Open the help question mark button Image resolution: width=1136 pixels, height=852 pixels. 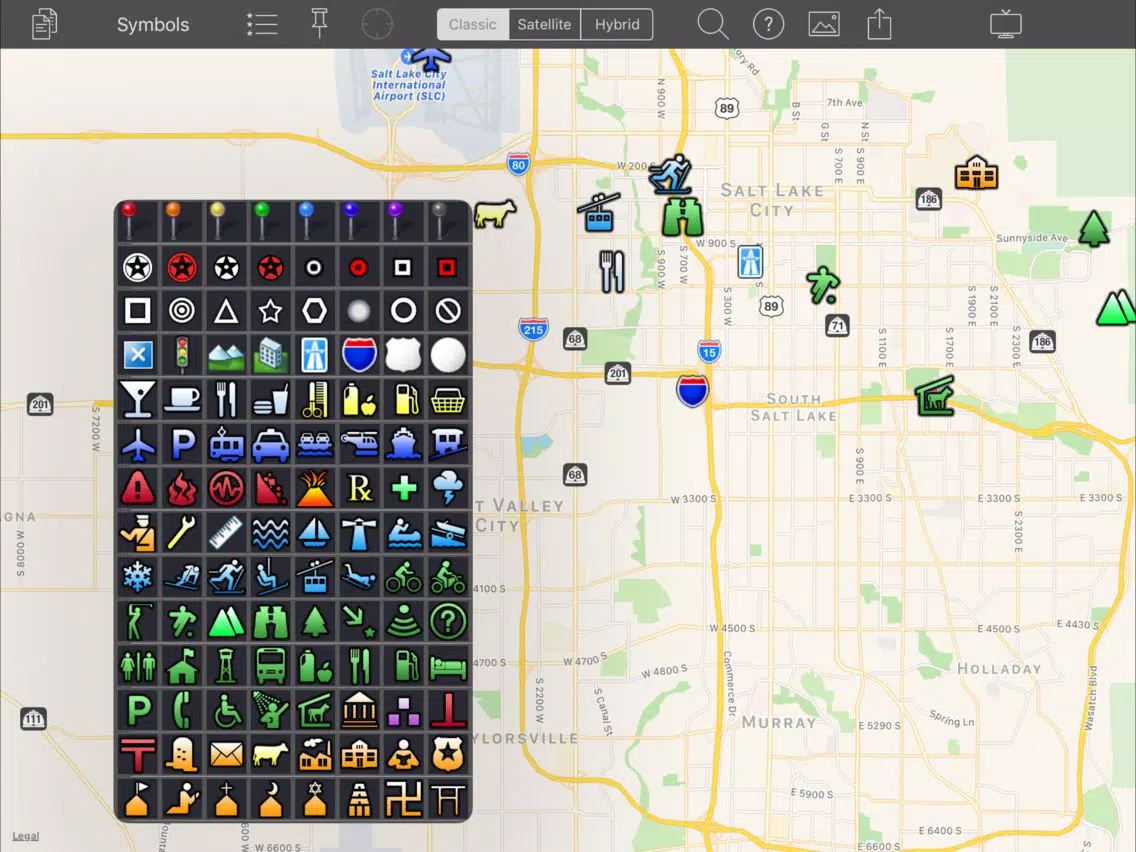(x=768, y=25)
